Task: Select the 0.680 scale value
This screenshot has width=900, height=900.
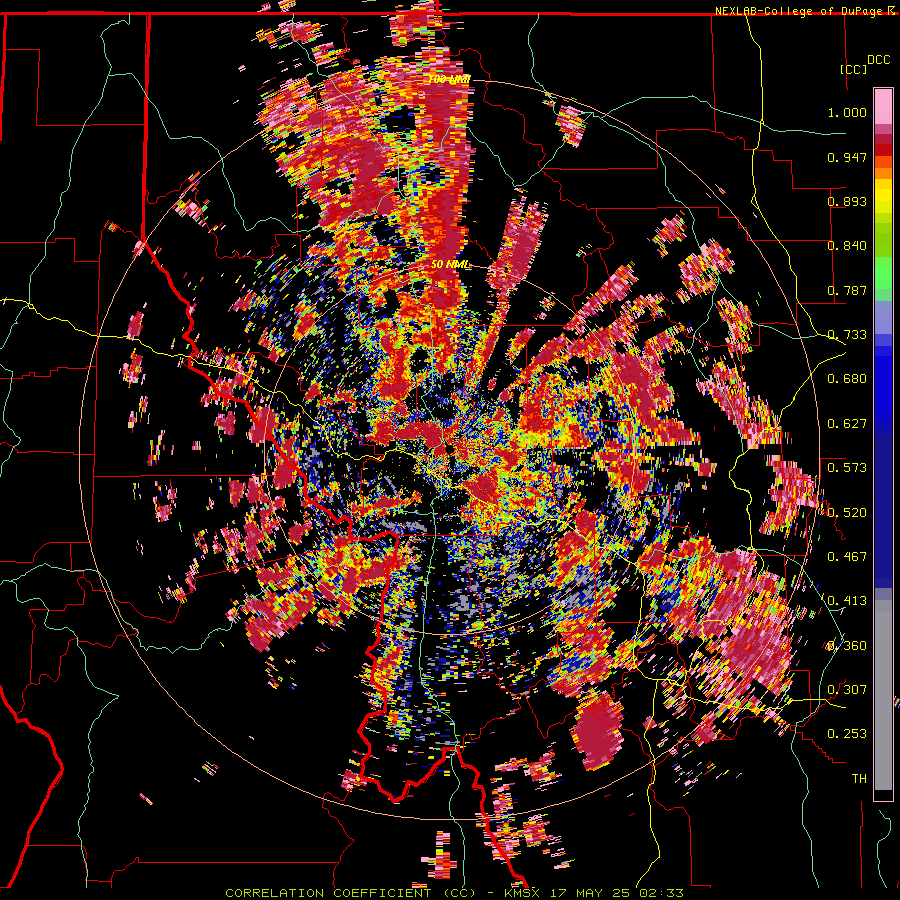Action: click(x=847, y=379)
